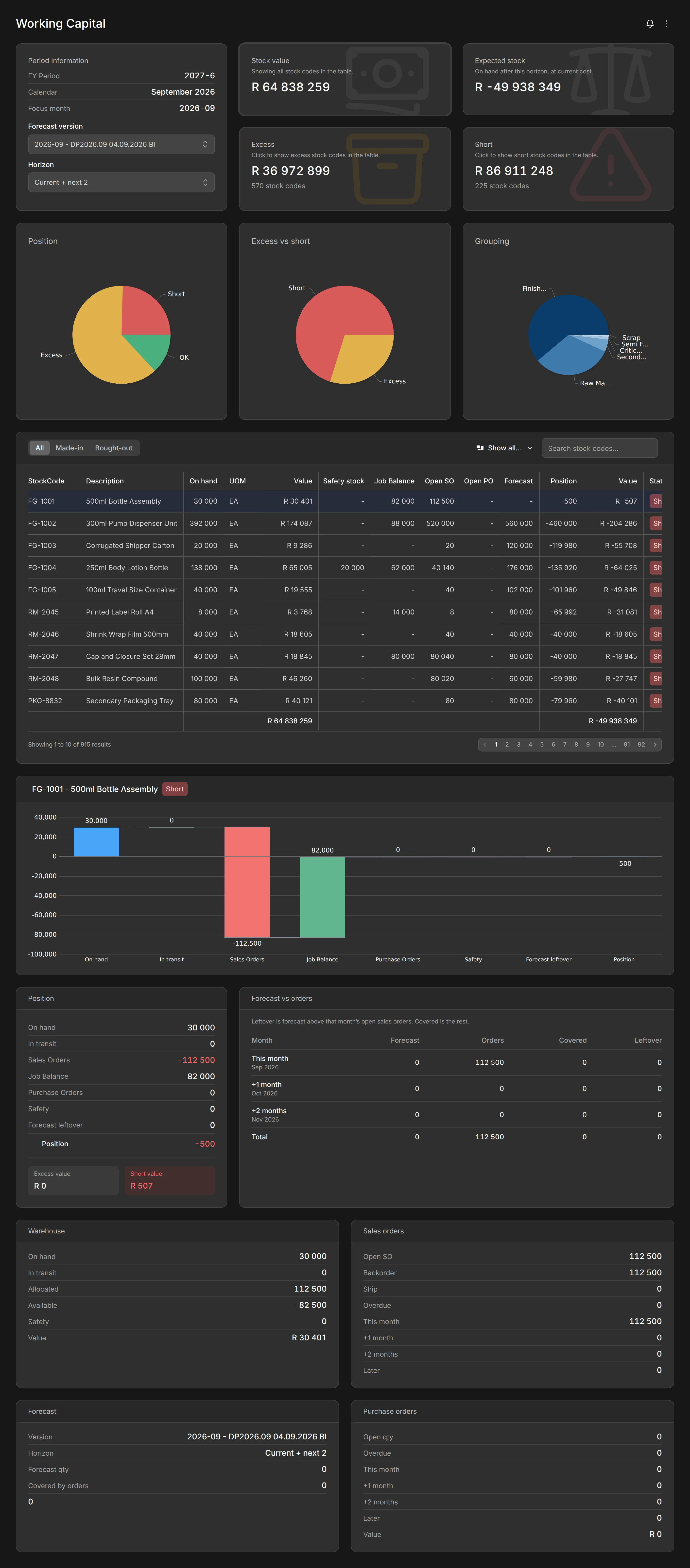Image resolution: width=690 pixels, height=1568 pixels.
Task: Go to the previous results page arrow
Action: coord(485,744)
